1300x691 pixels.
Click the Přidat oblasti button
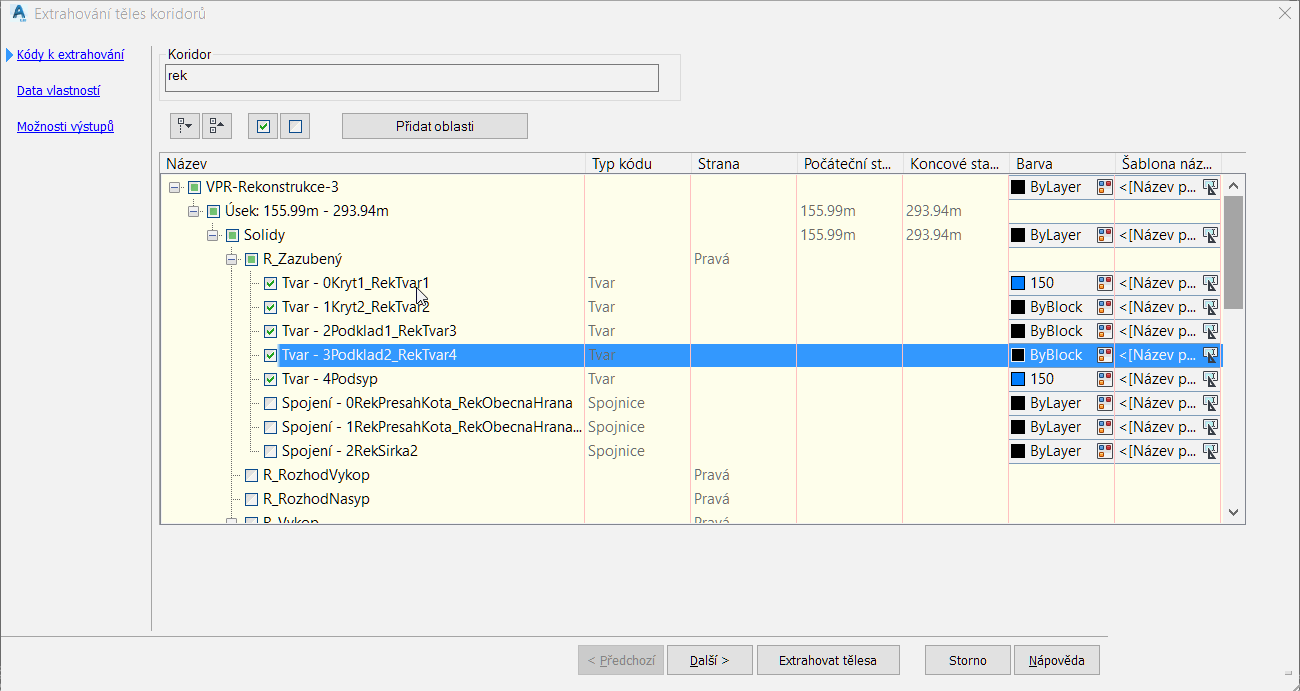point(435,126)
